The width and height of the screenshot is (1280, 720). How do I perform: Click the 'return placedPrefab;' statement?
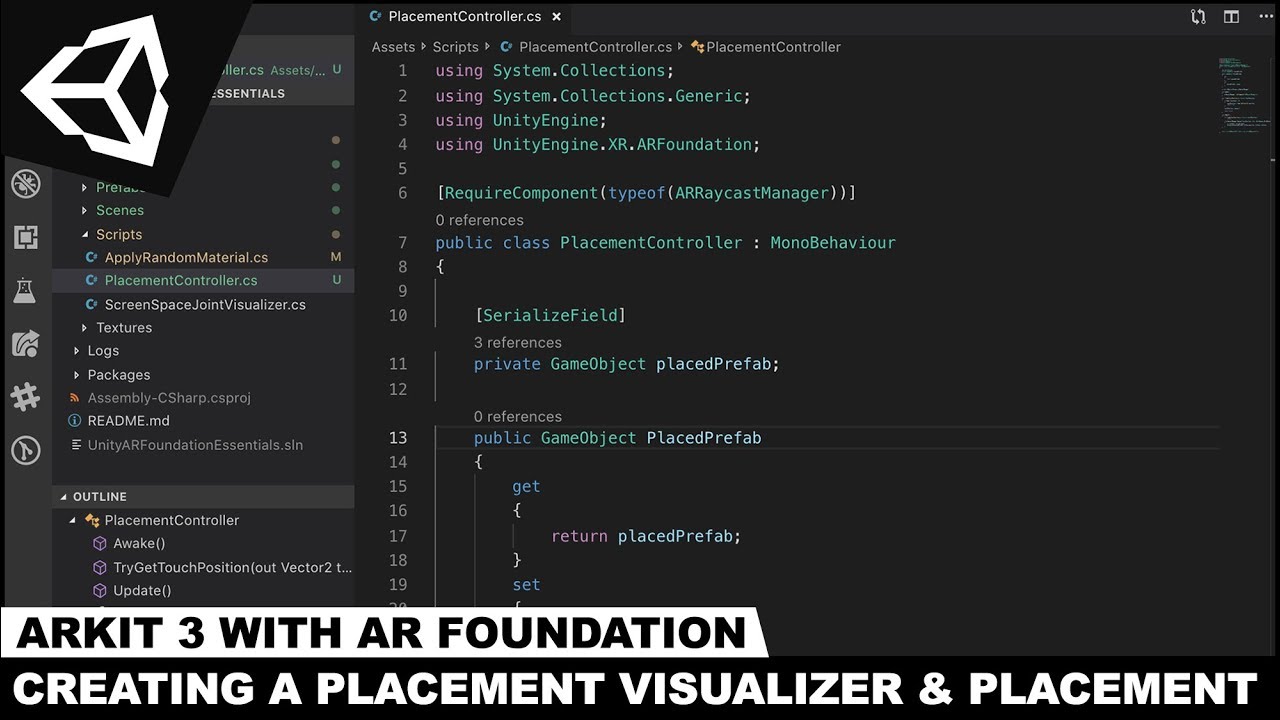tap(646, 537)
